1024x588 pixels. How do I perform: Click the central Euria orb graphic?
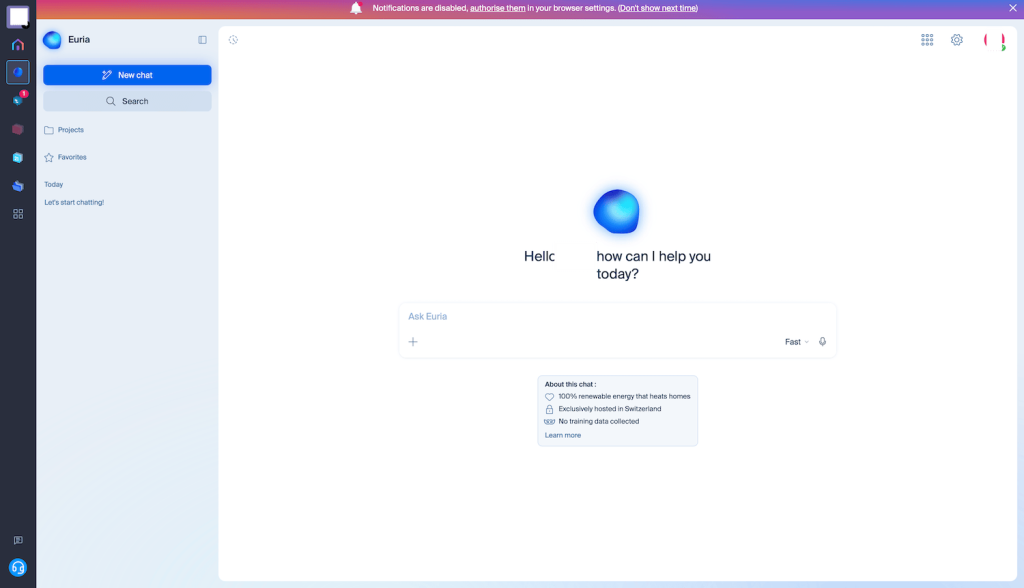(616, 212)
